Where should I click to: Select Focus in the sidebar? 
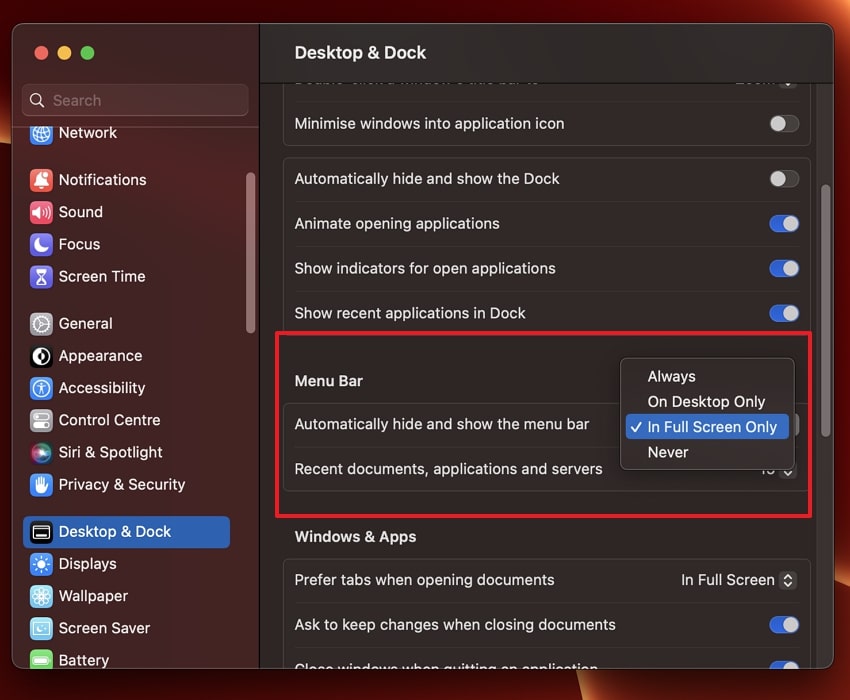(x=78, y=244)
